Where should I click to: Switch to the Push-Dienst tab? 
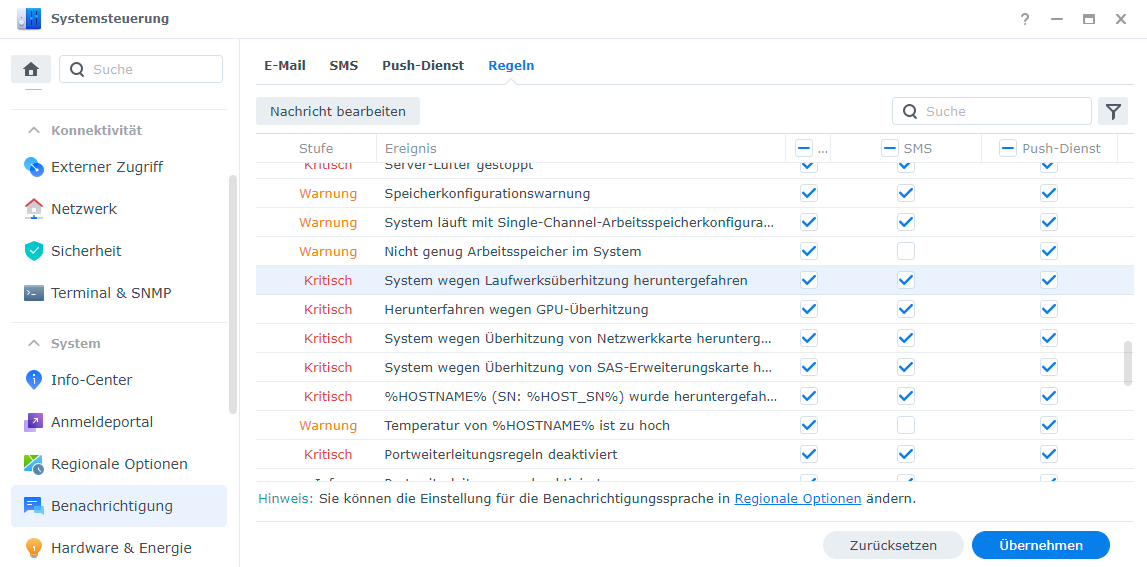423,65
